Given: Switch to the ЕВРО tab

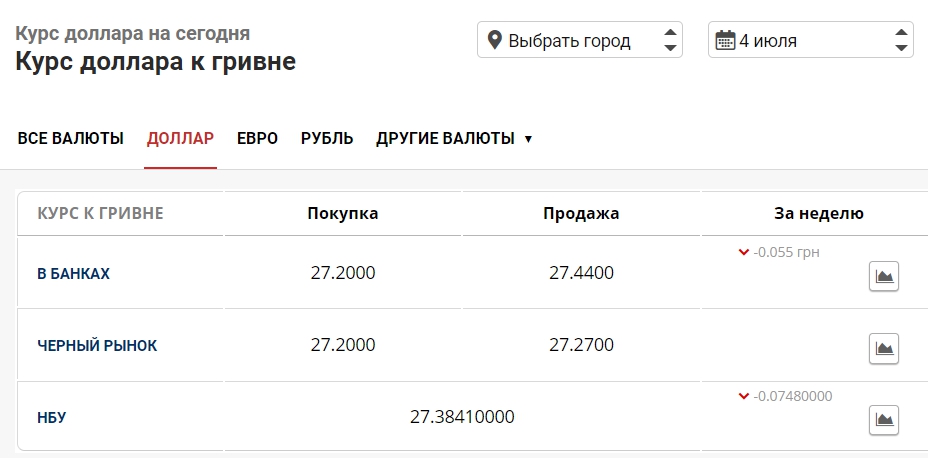Looking at the screenshot, I should coord(257,138).
